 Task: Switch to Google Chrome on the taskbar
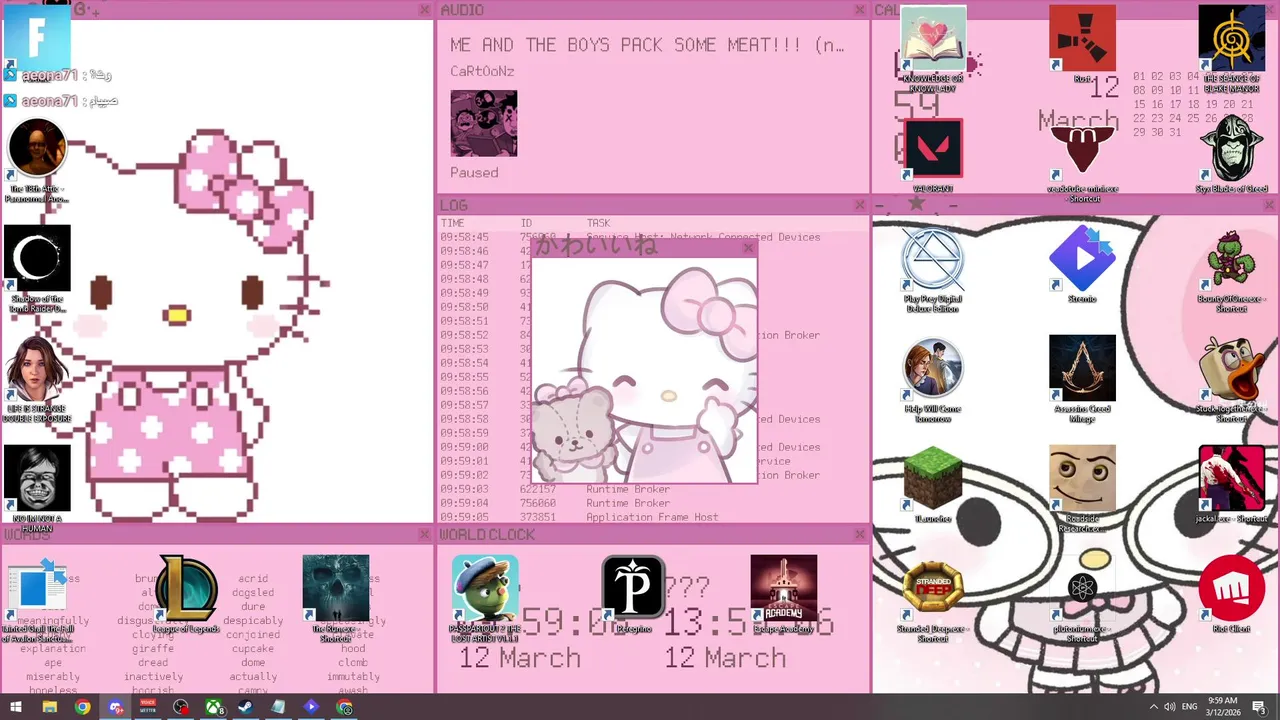[82, 707]
